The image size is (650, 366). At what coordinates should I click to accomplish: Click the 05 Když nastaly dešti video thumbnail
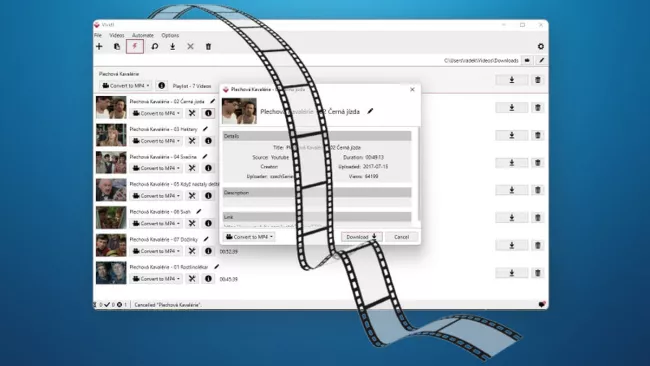tap(111, 190)
